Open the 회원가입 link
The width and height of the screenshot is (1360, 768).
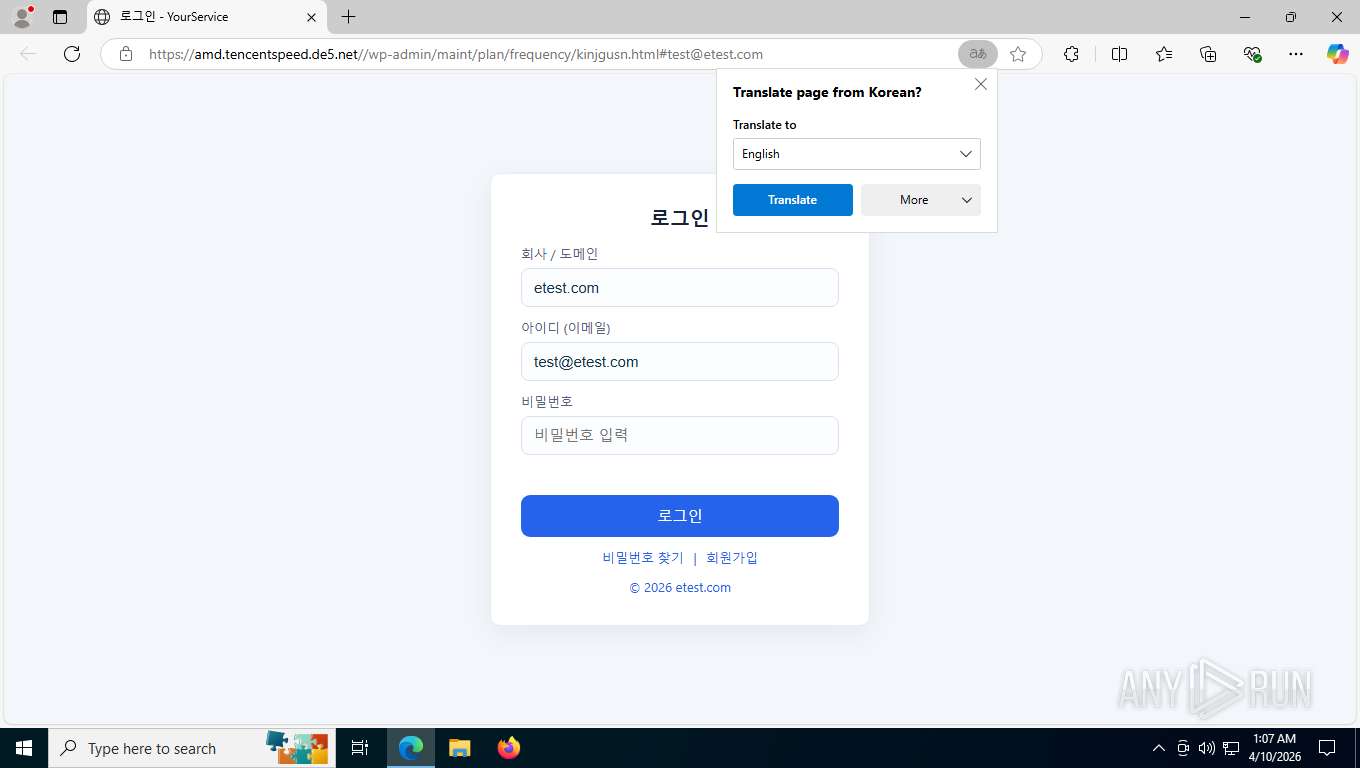(732, 558)
